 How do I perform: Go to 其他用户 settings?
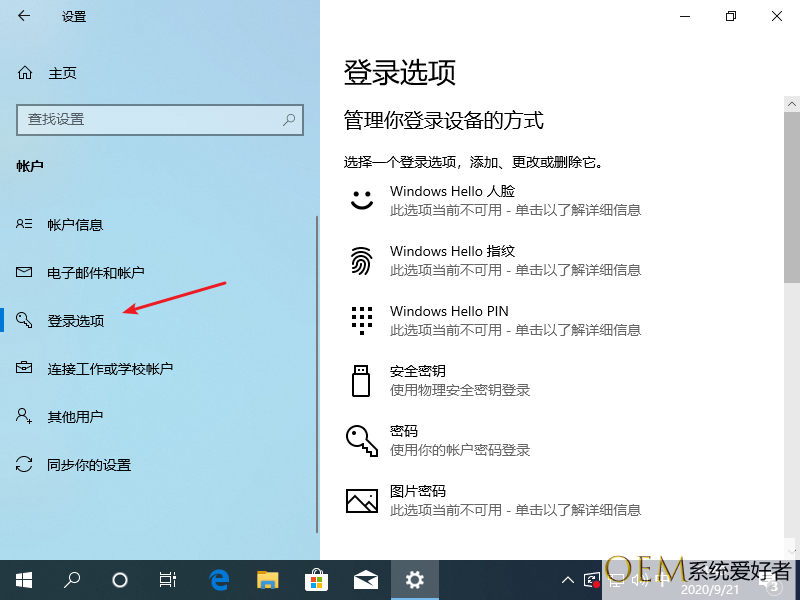pyautogui.click(x=75, y=417)
